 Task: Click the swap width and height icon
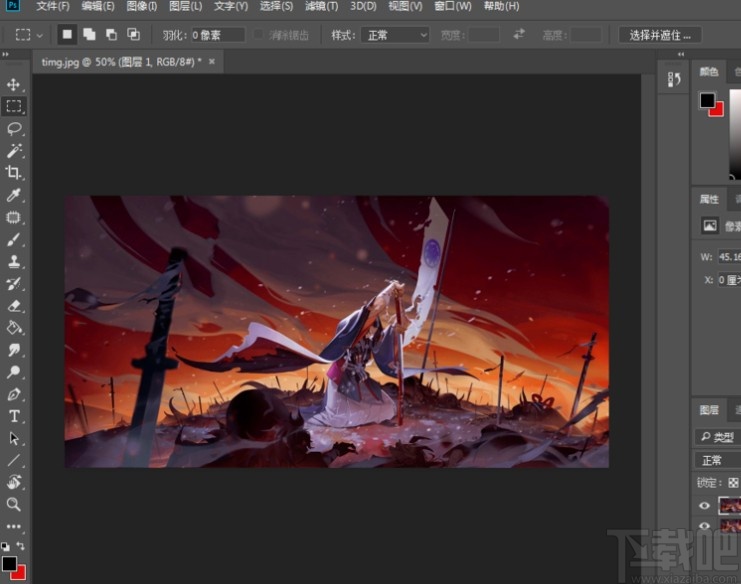pos(519,34)
